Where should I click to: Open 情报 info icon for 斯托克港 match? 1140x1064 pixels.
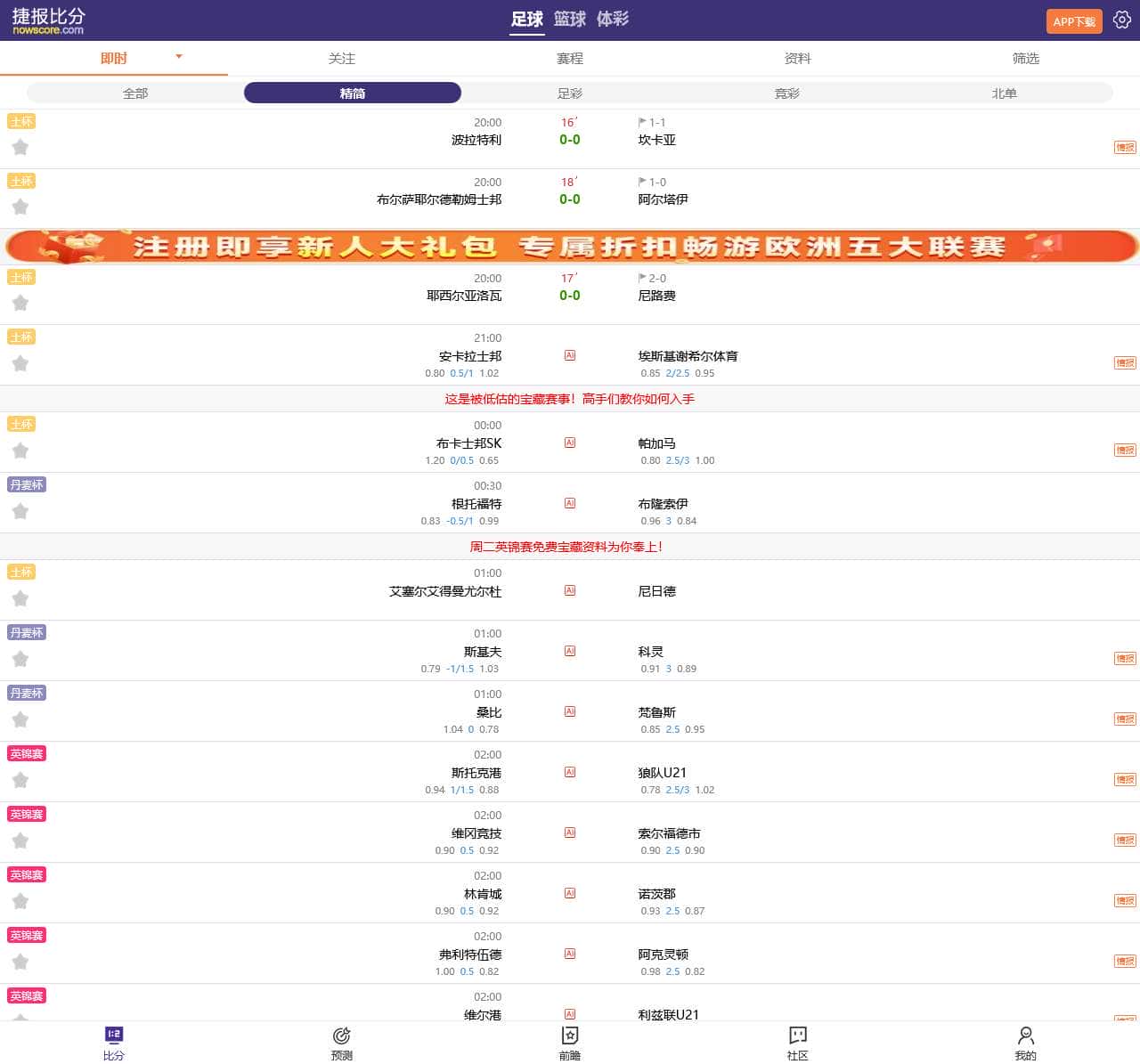(x=1125, y=779)
